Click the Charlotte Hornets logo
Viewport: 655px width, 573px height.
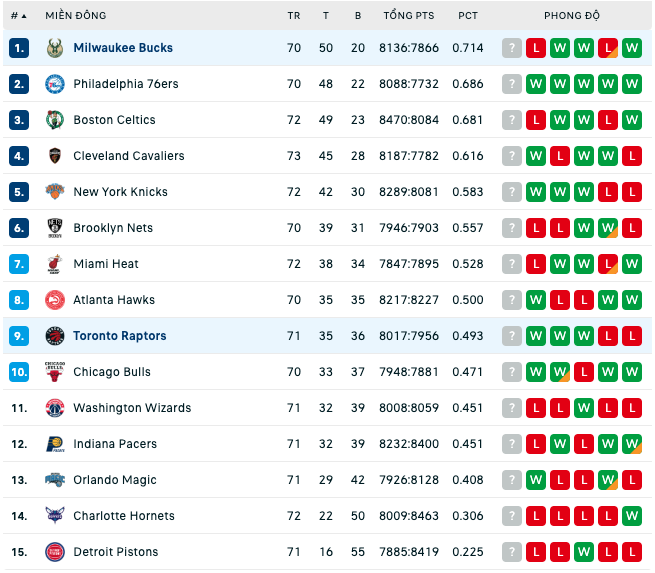pyautogui.click(x=55, y=516)
